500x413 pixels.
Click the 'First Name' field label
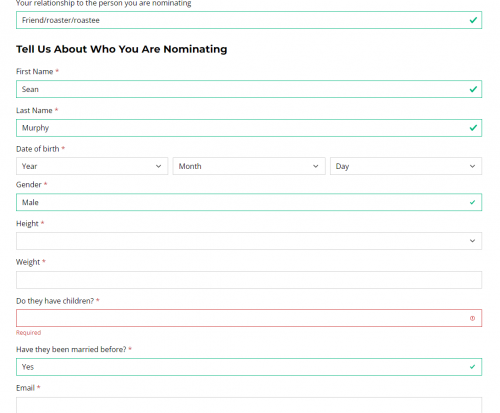click(x=35, y=72)
